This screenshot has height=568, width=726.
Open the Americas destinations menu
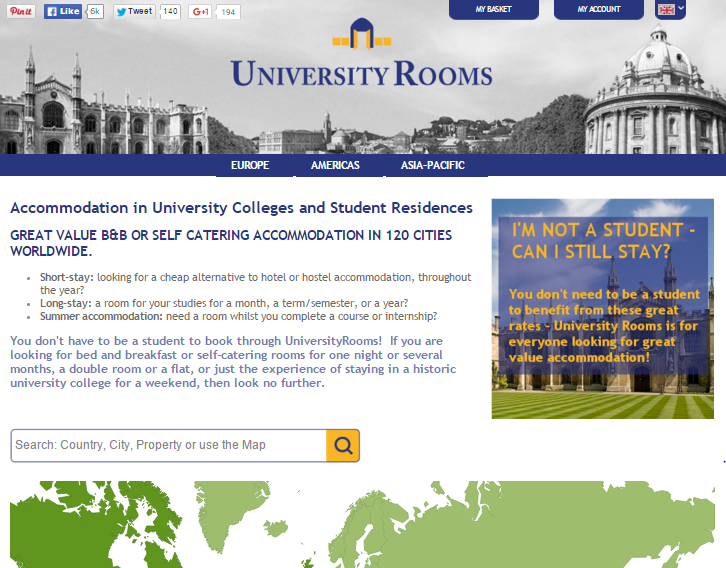pos(335,166)
